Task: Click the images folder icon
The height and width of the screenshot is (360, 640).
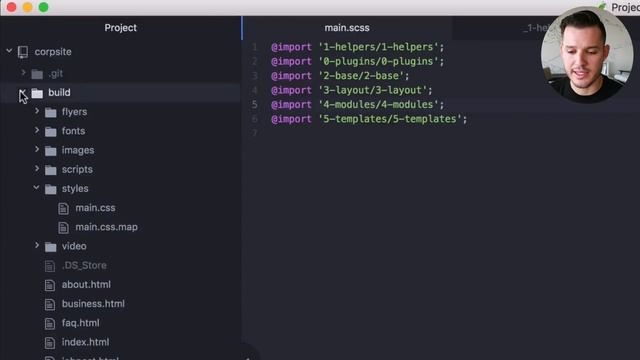Action: (51, 151)
